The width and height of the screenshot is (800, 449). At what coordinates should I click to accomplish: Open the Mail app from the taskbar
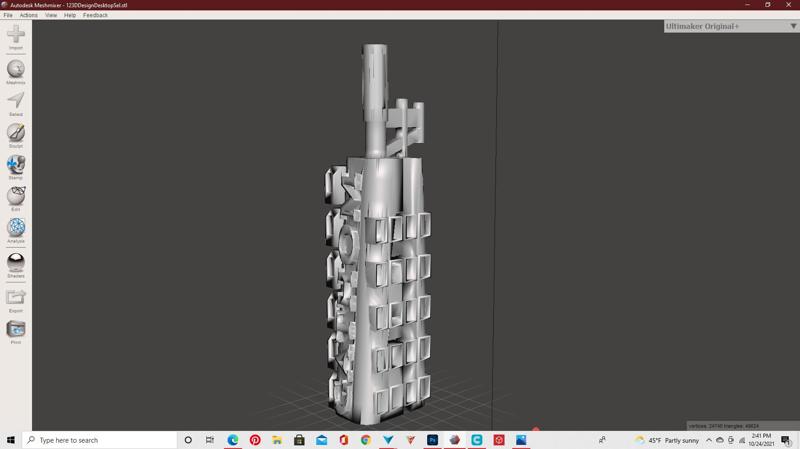pos(321,440)
